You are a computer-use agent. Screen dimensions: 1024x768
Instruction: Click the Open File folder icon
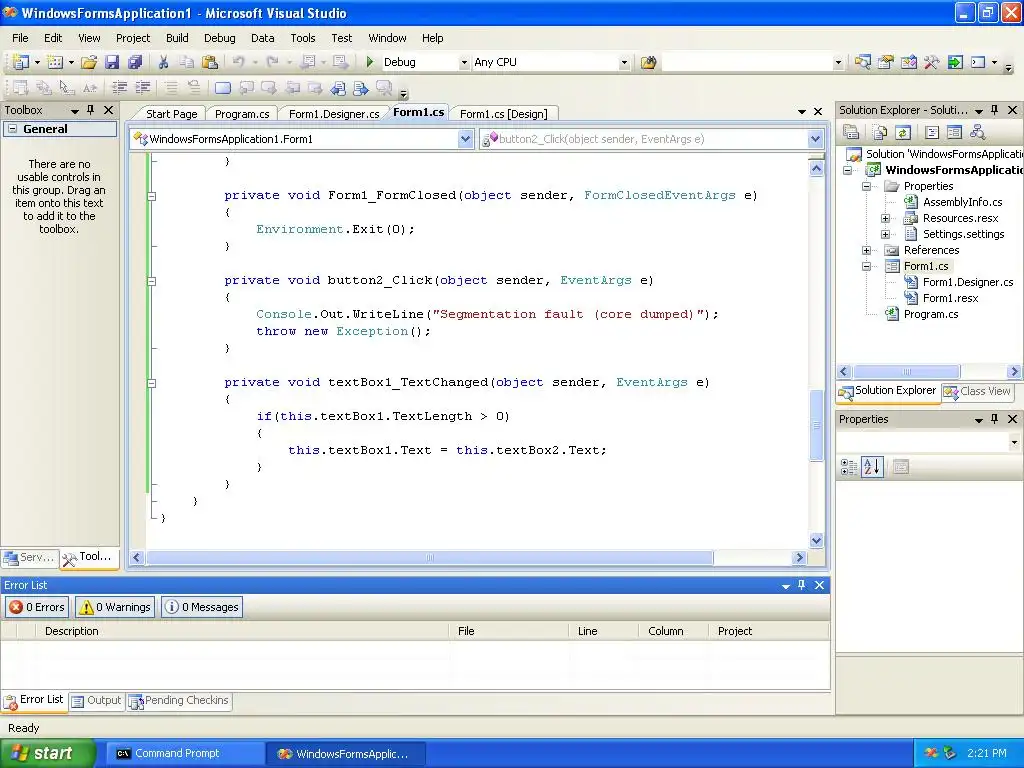click(x=89, y=62)
